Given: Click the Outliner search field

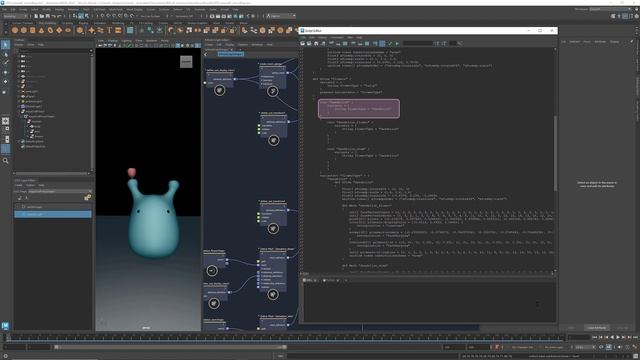Looking at the screenshot, I should 53,51.
